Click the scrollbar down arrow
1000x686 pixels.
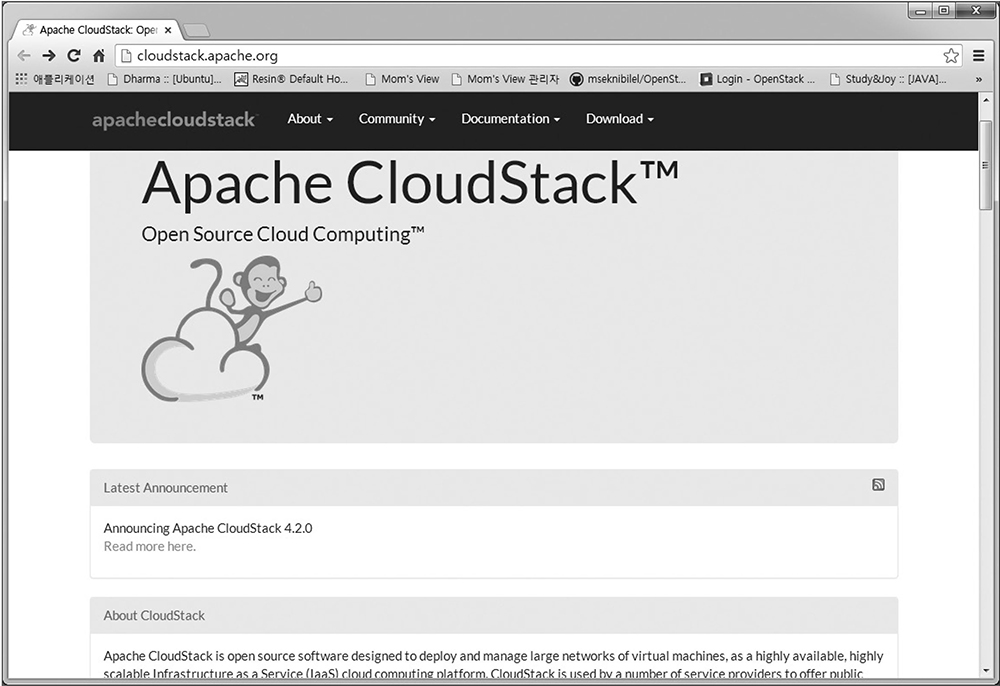point(986,671)
